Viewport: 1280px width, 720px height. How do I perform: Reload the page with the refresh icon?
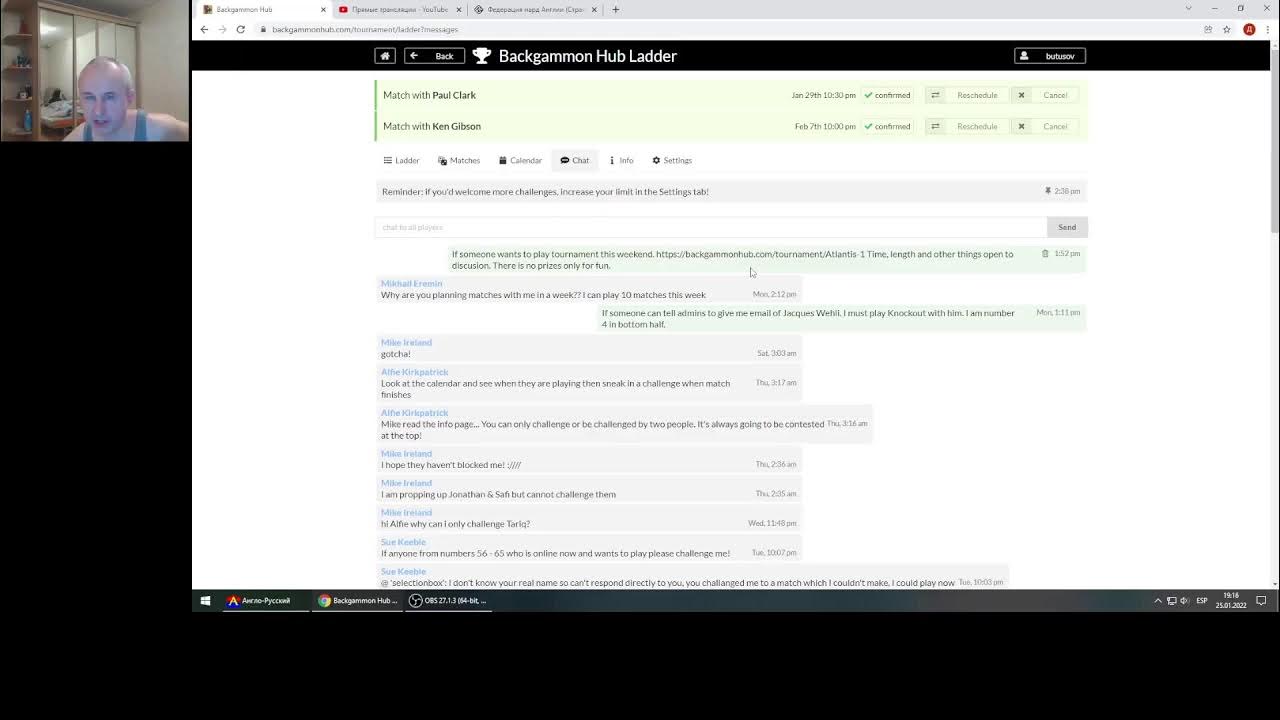[x=240, y=29]
